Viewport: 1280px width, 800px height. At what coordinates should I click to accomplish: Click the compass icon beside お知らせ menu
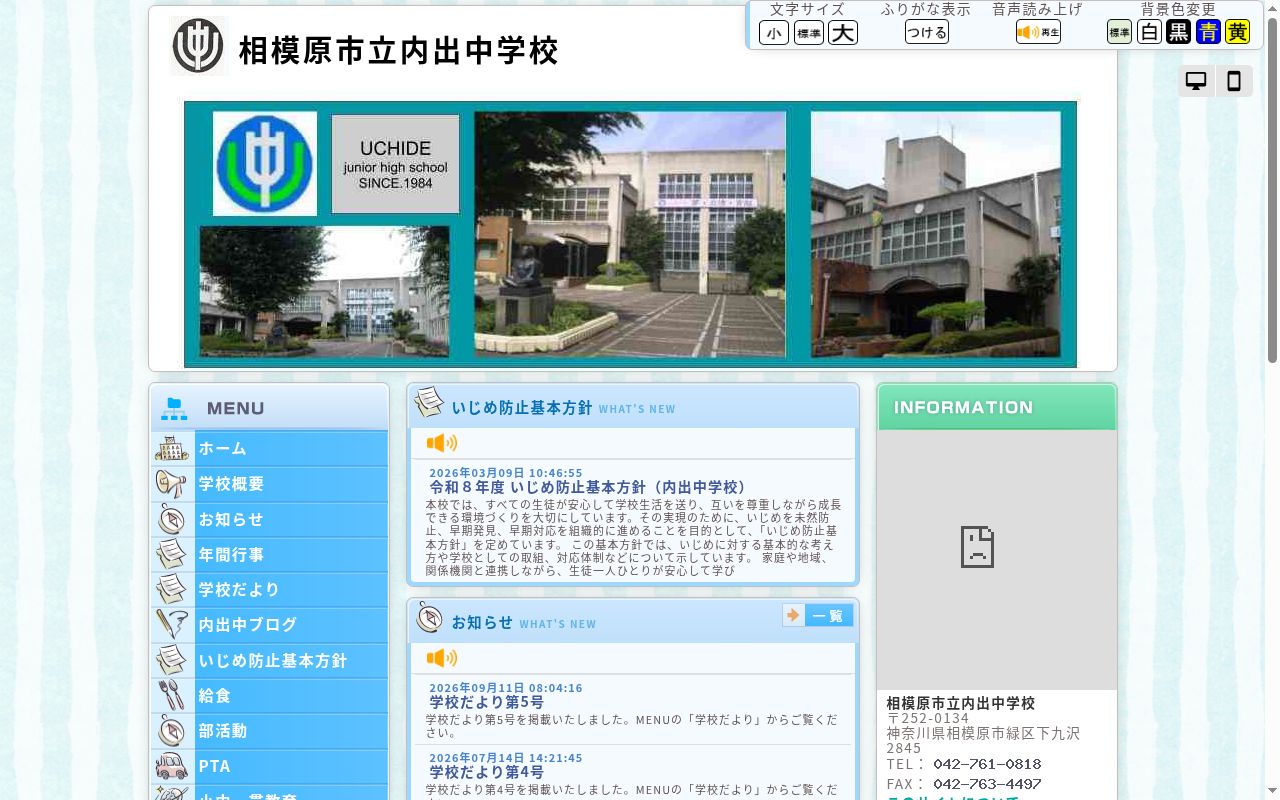tap(172, 519)
